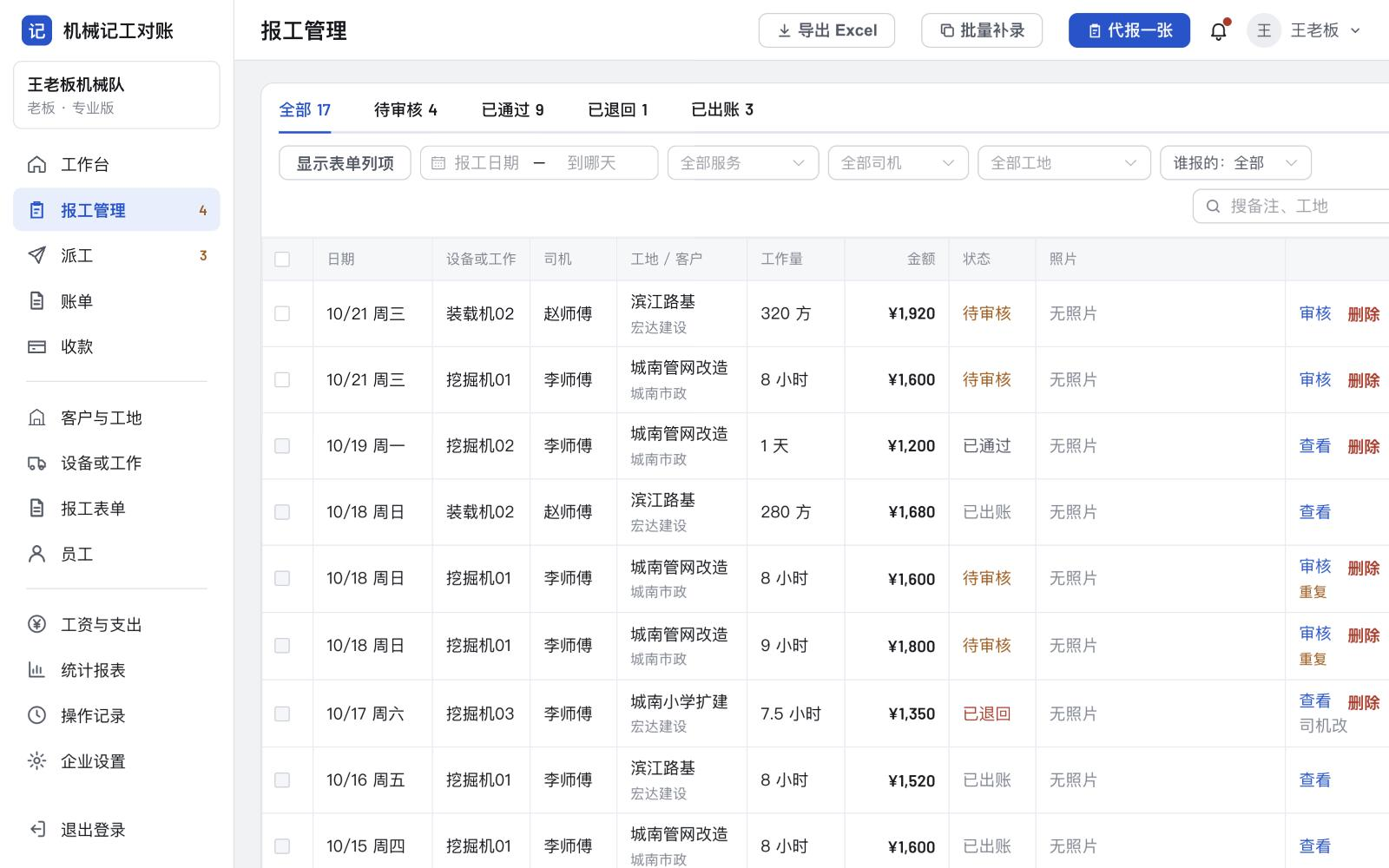Open the 谁报的: 全部 dropdown

[x=1235, y=163]
